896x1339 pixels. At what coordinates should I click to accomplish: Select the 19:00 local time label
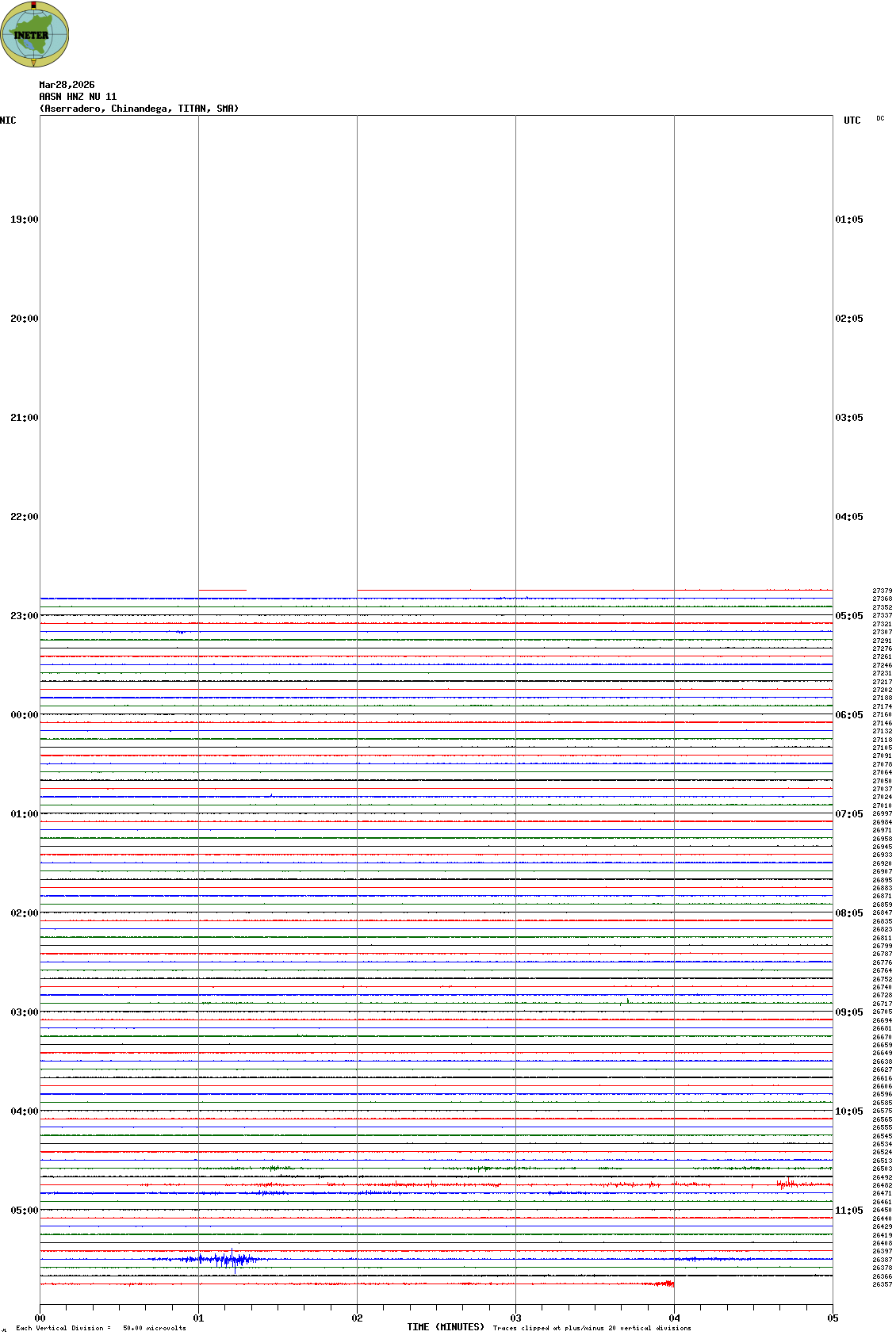tap(24, 220)
